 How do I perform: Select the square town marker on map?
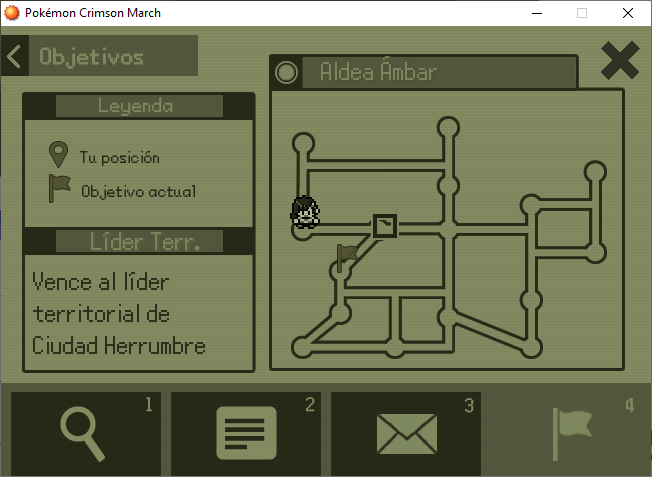click(385, 226)
